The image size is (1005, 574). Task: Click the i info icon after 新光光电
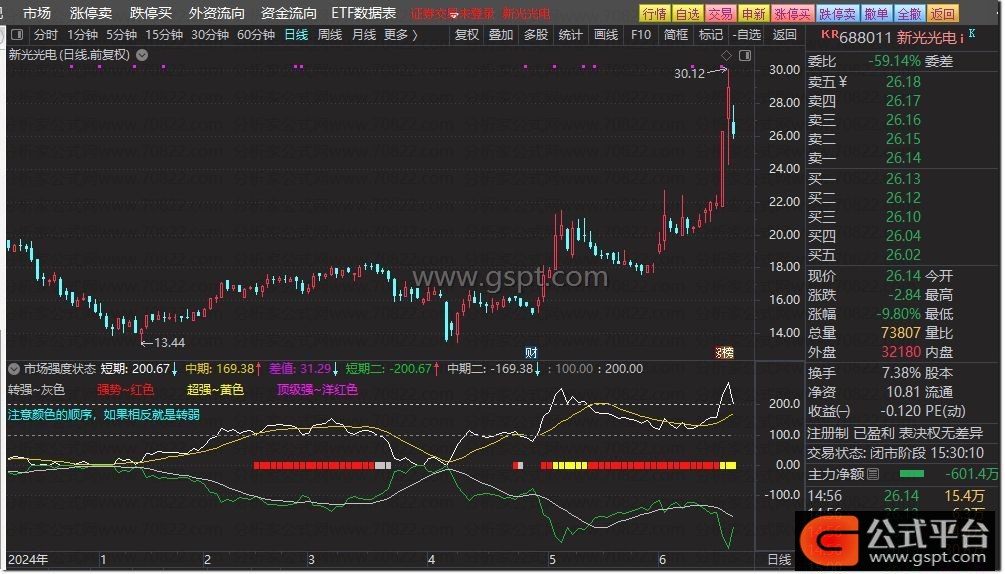962,38
